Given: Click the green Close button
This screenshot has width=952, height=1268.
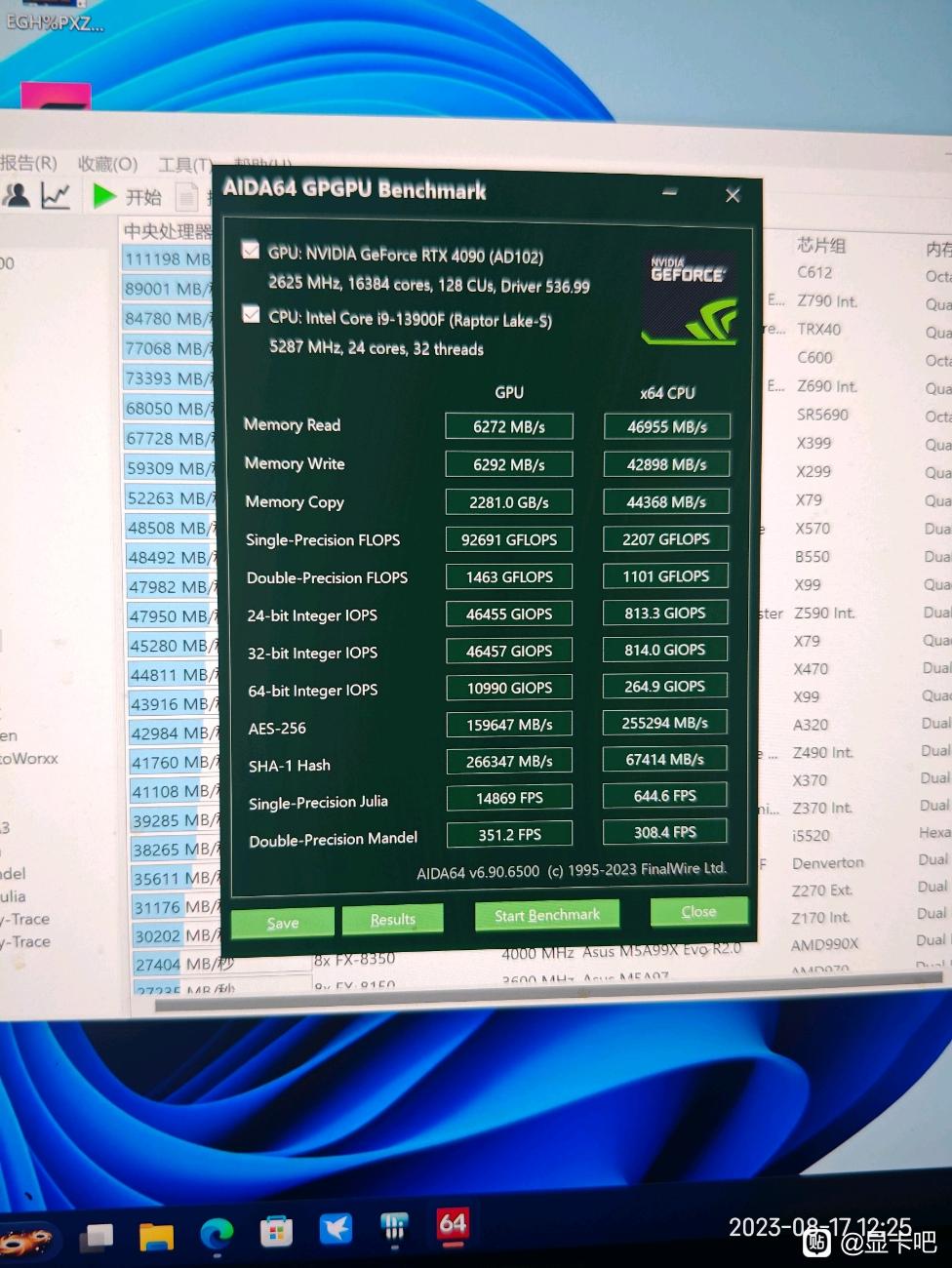Looking at the screenshot, I should click(x=698, y=911).
